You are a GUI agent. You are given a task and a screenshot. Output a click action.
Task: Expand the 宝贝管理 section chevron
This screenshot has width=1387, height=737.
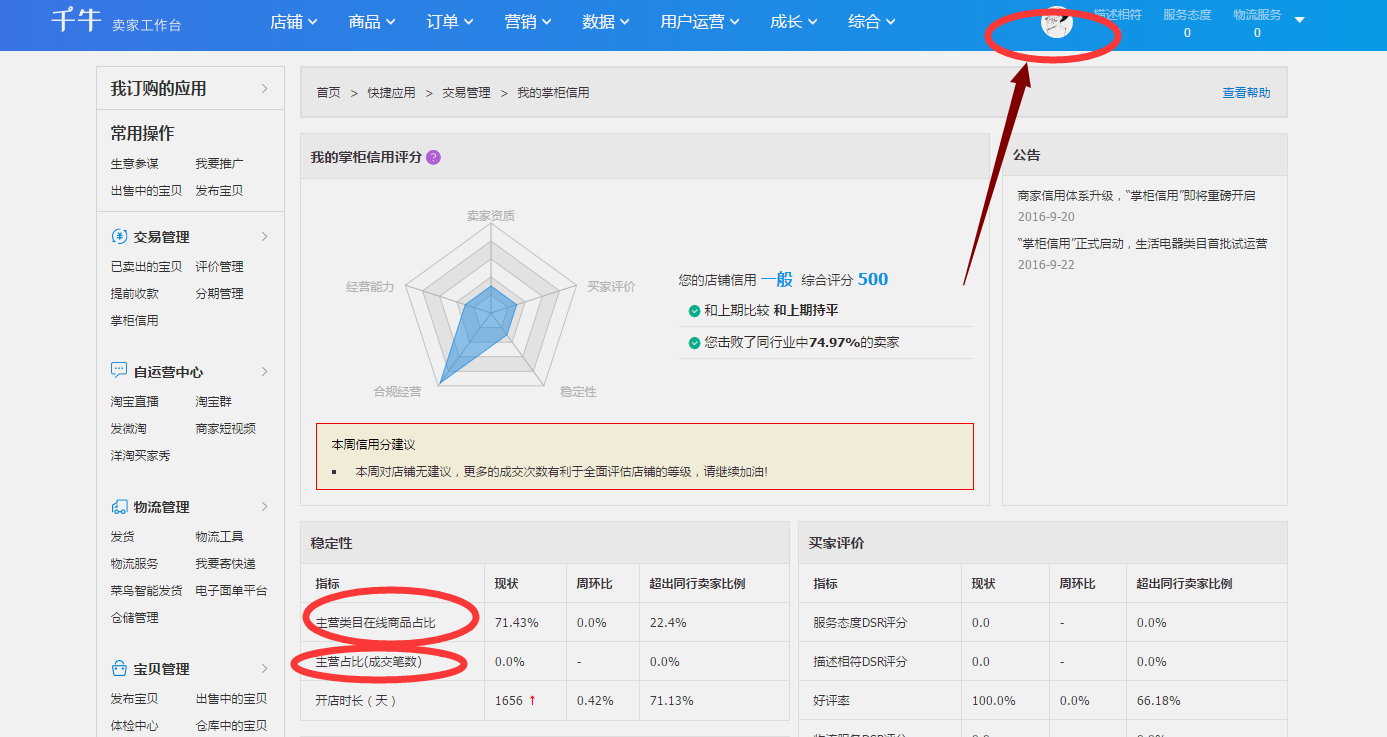(265, 669)
